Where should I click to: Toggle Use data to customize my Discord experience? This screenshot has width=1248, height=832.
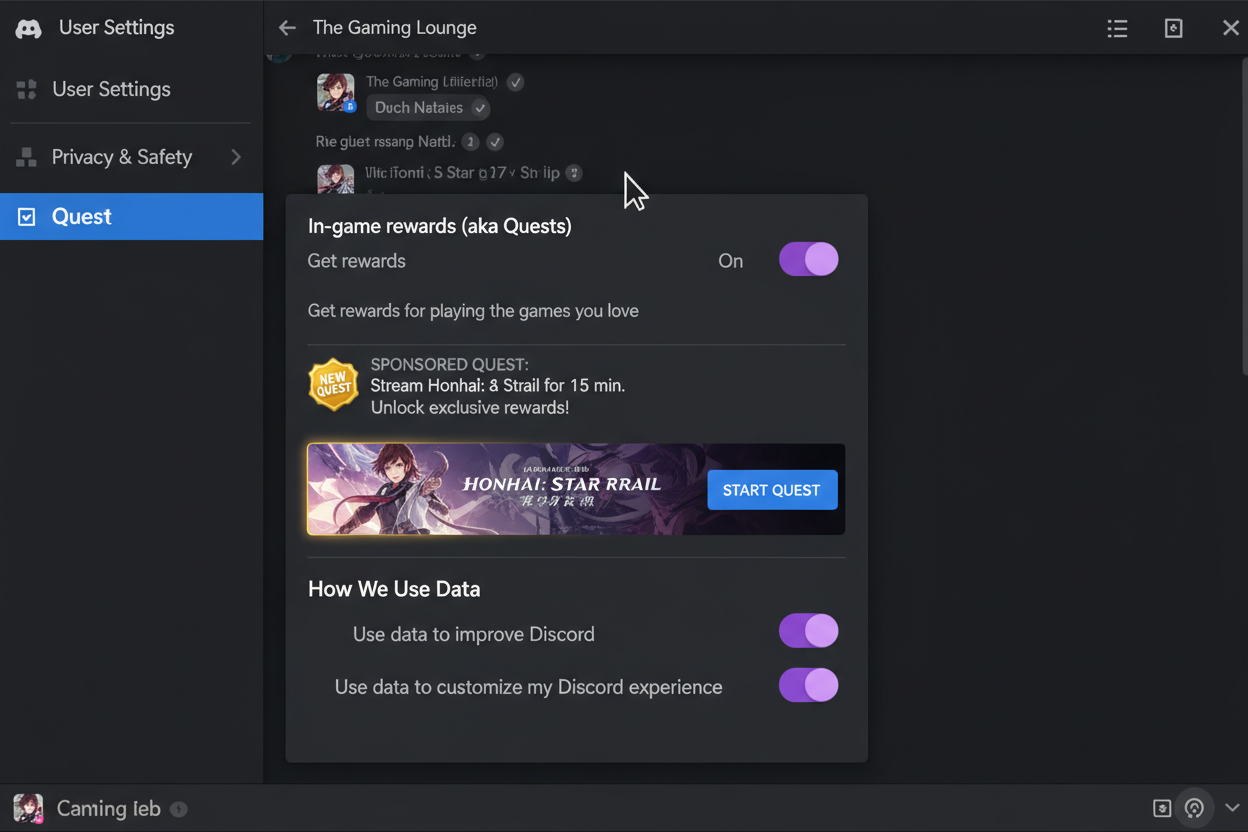[809, 685]
